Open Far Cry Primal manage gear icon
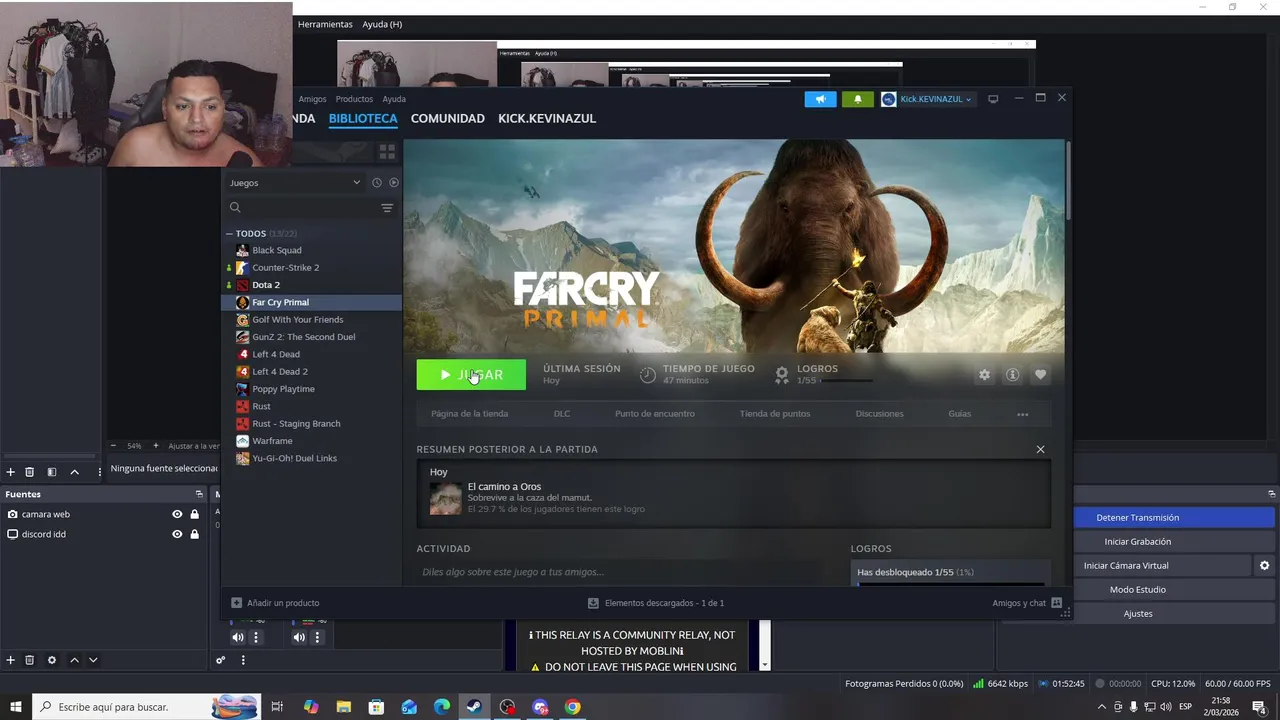The image size is (1280, 720). pyautogui.click(x=984, y=374)
